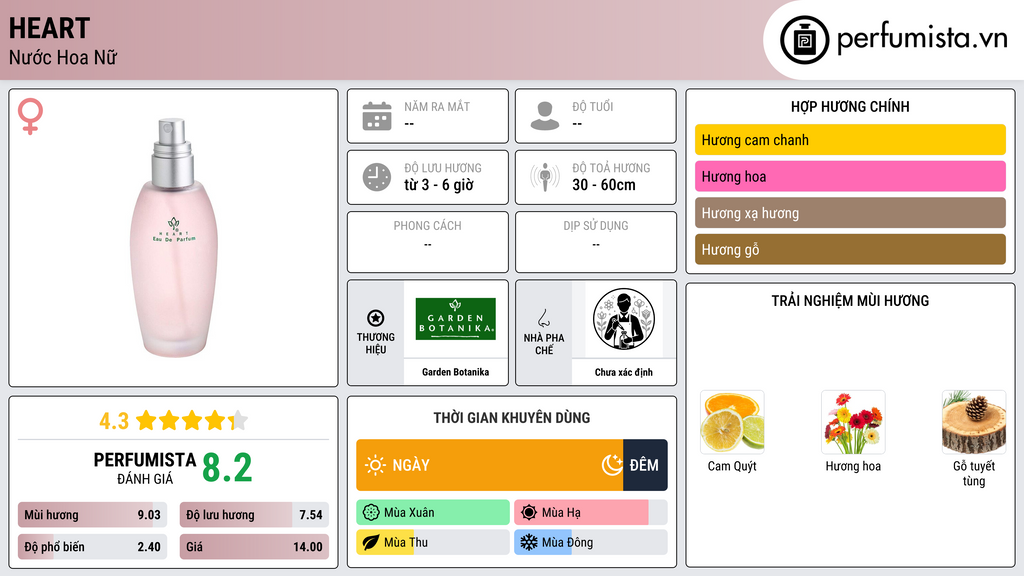
Task: Click the clock icon for Độ lưu hương
Action: (x=377, y=177)
